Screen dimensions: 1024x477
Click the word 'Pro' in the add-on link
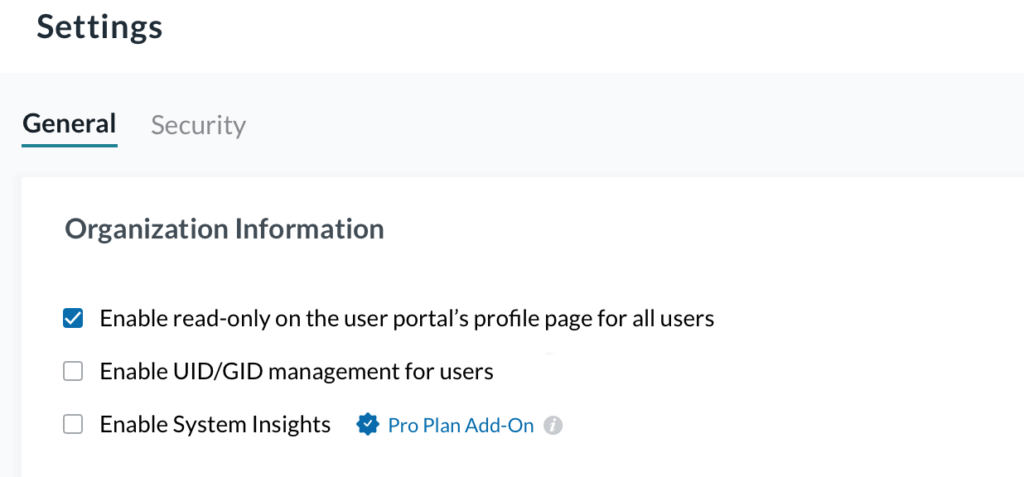(x=402, y=425)
